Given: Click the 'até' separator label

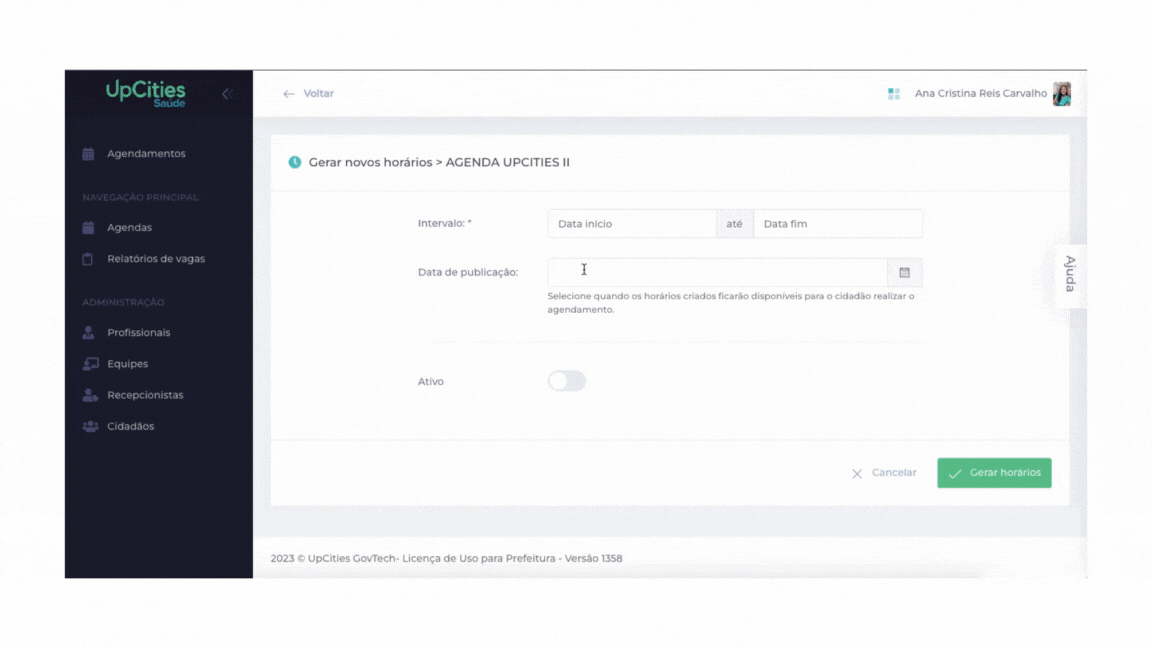Looking at the screenshot, I should pyautogui.click(x=735, y=223).
